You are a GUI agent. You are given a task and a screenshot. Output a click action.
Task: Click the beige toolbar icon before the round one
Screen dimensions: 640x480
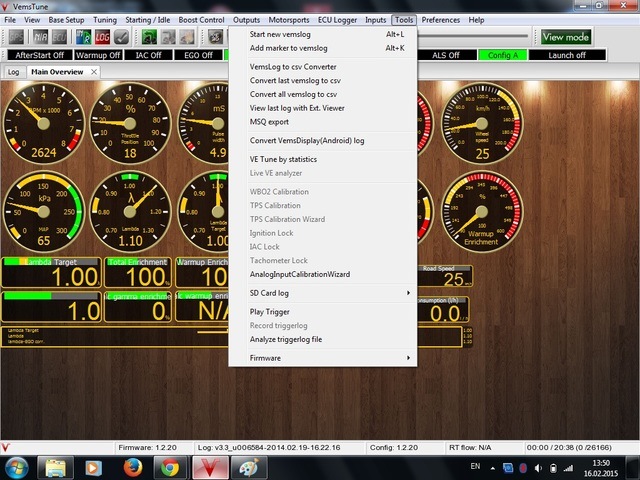click(x=187, y=37)
